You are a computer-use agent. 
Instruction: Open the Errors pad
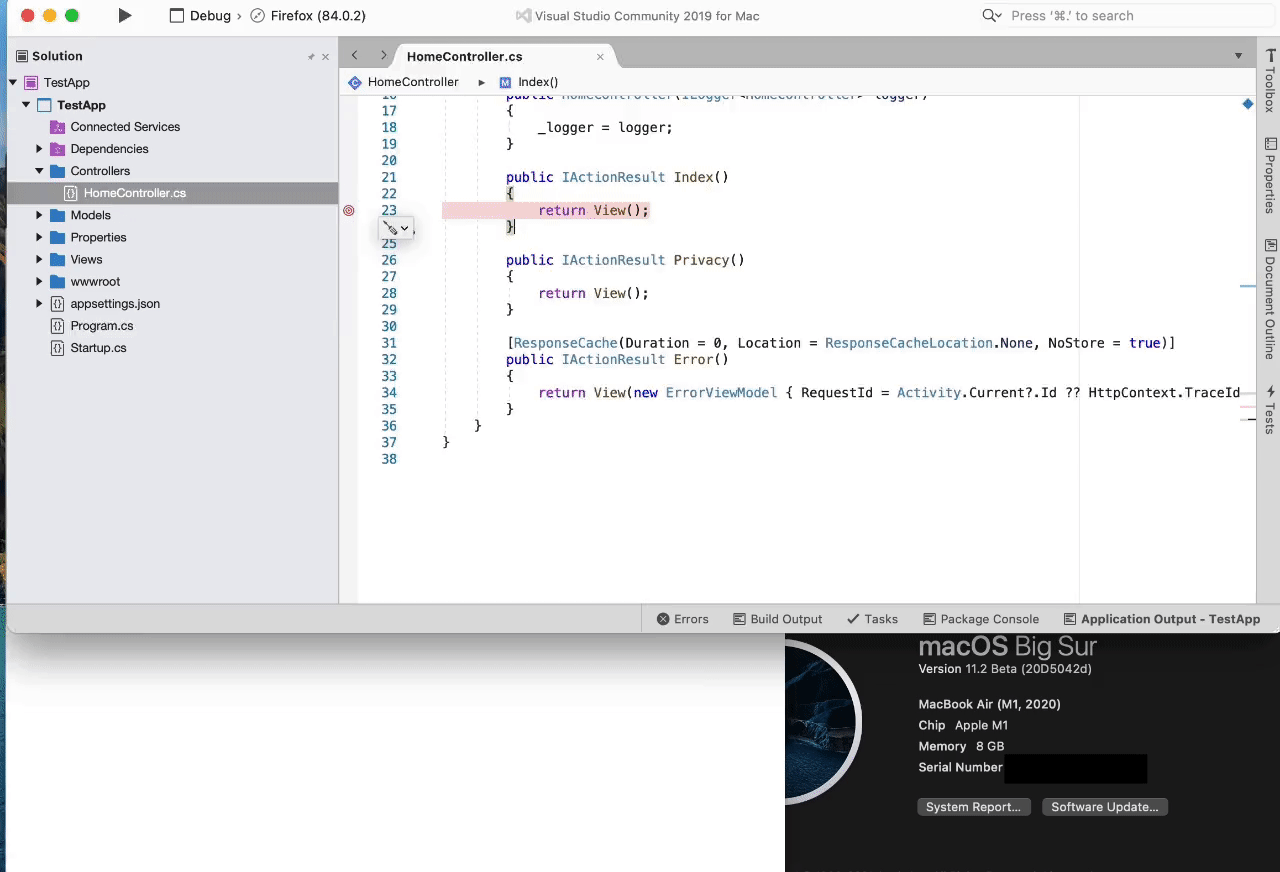click(682, 619)
